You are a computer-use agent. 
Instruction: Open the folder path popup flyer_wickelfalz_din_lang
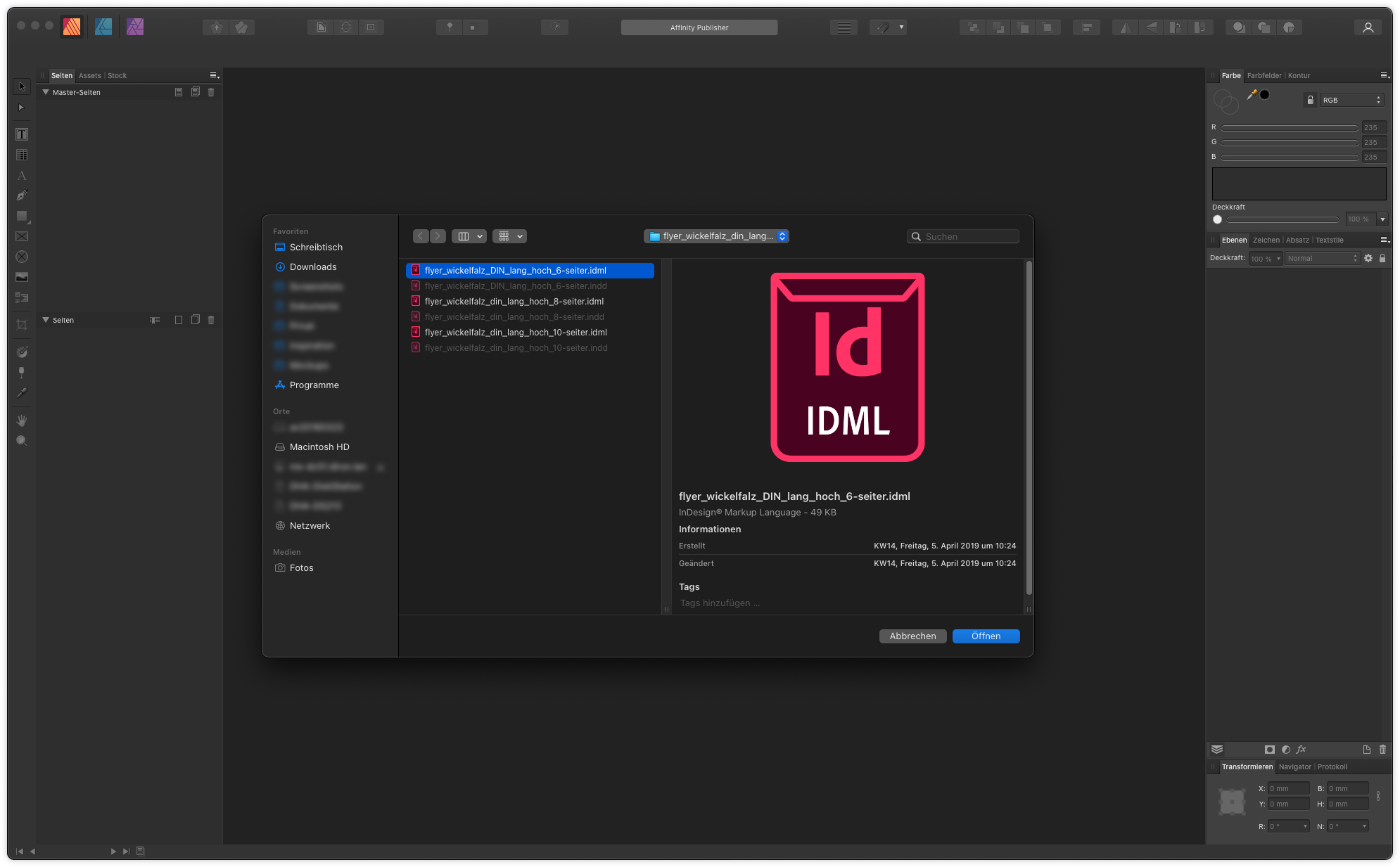pyautogui.click(x=716, y=236)
